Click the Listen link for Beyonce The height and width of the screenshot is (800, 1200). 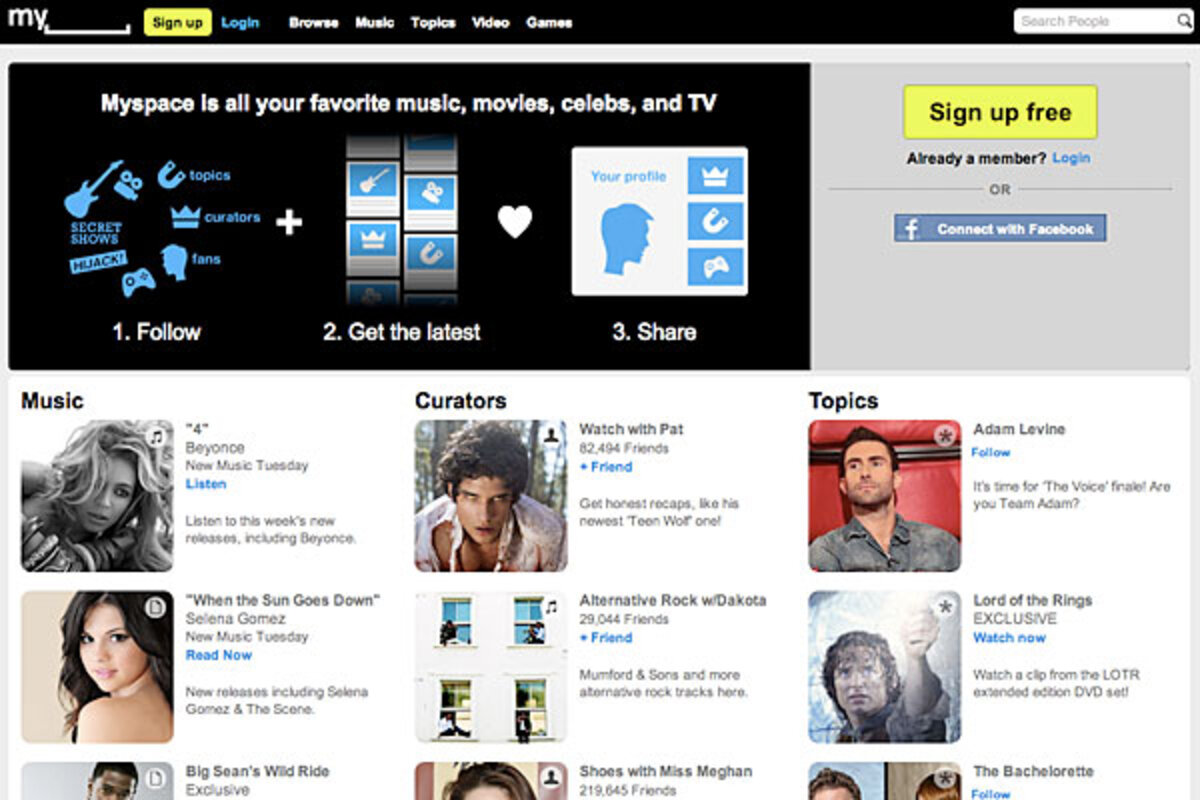click(x=206, y=484)
